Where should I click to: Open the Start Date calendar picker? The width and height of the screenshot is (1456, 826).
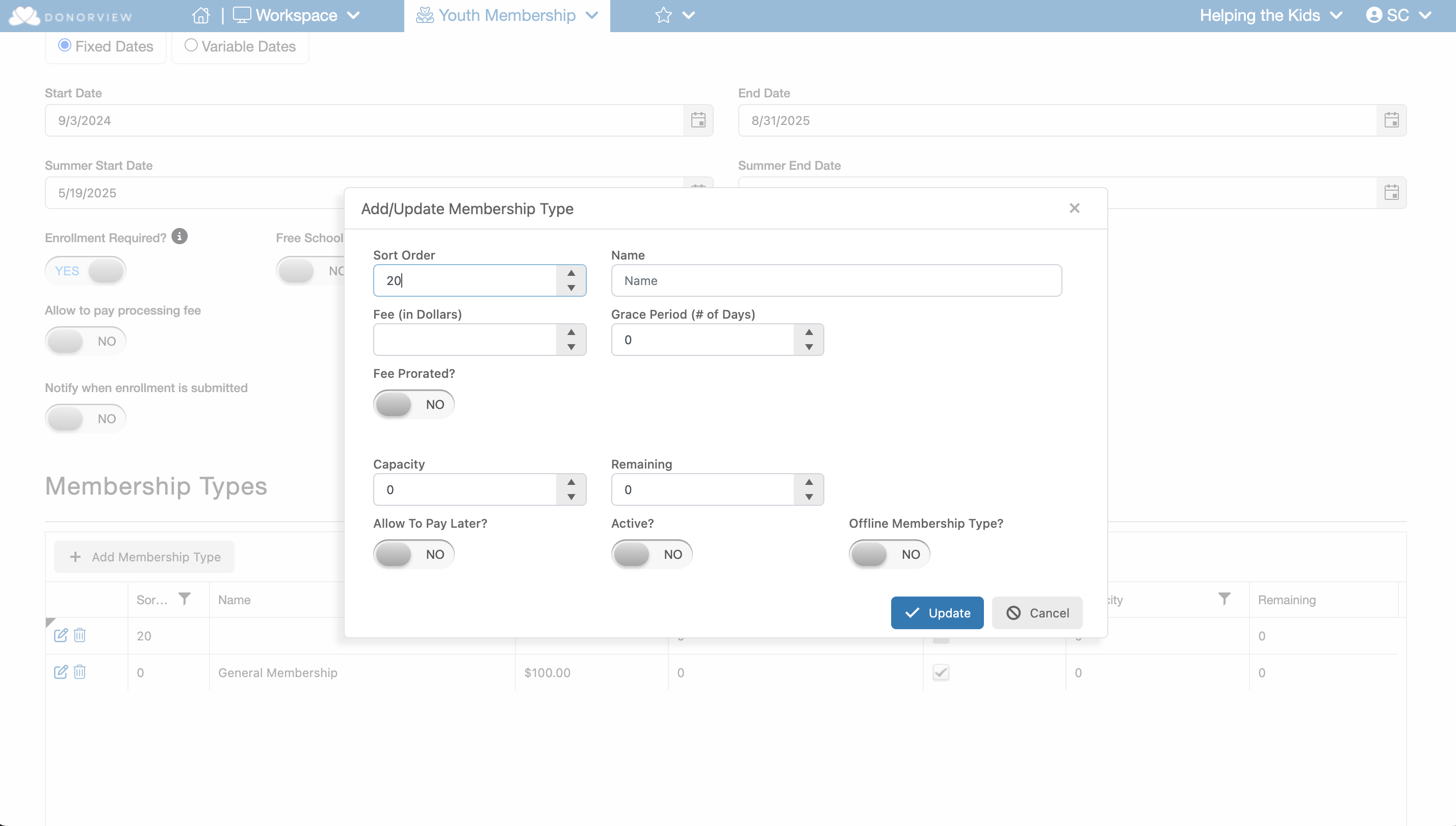coord(698,120)
